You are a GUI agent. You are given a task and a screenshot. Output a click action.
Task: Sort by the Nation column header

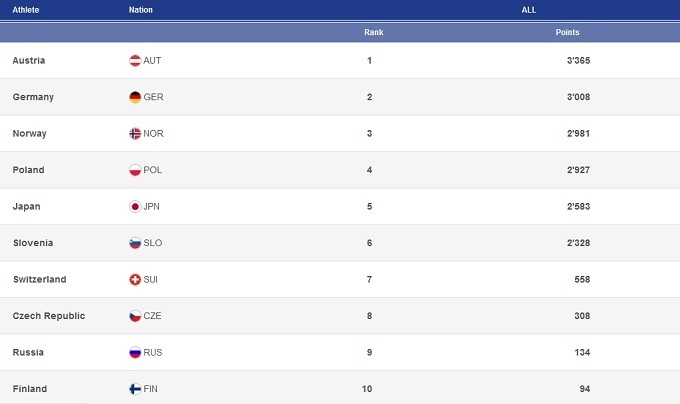(141, 10)
